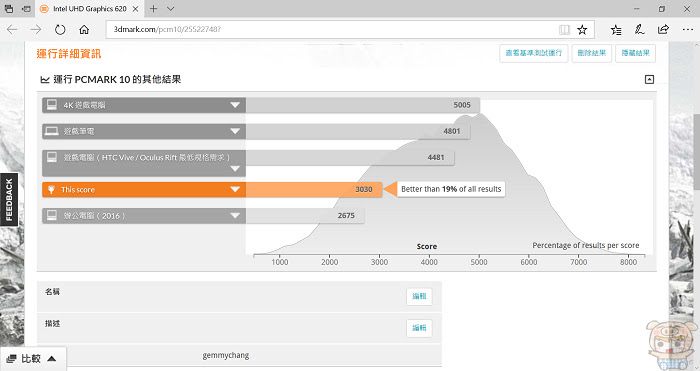Click the address bar URL field
Screen dimensions: 700x371
click(330, 29)
